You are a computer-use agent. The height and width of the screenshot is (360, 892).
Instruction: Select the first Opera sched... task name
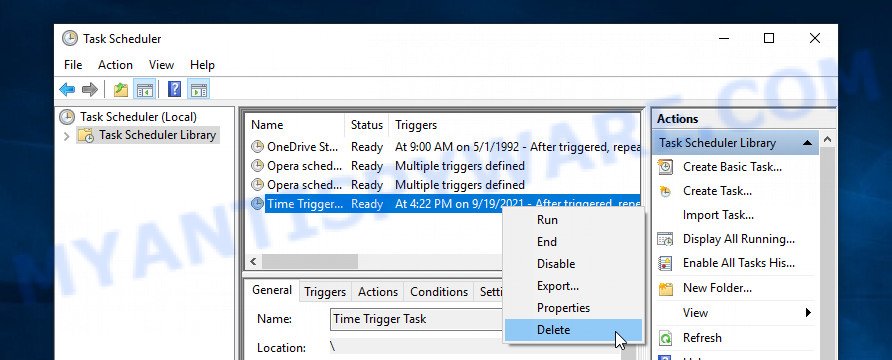click(x=304, y=165)
